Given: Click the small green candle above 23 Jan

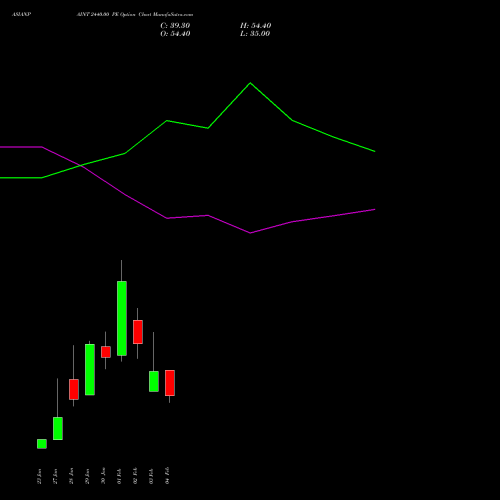Looking at the screenshot, I should 42,444.
